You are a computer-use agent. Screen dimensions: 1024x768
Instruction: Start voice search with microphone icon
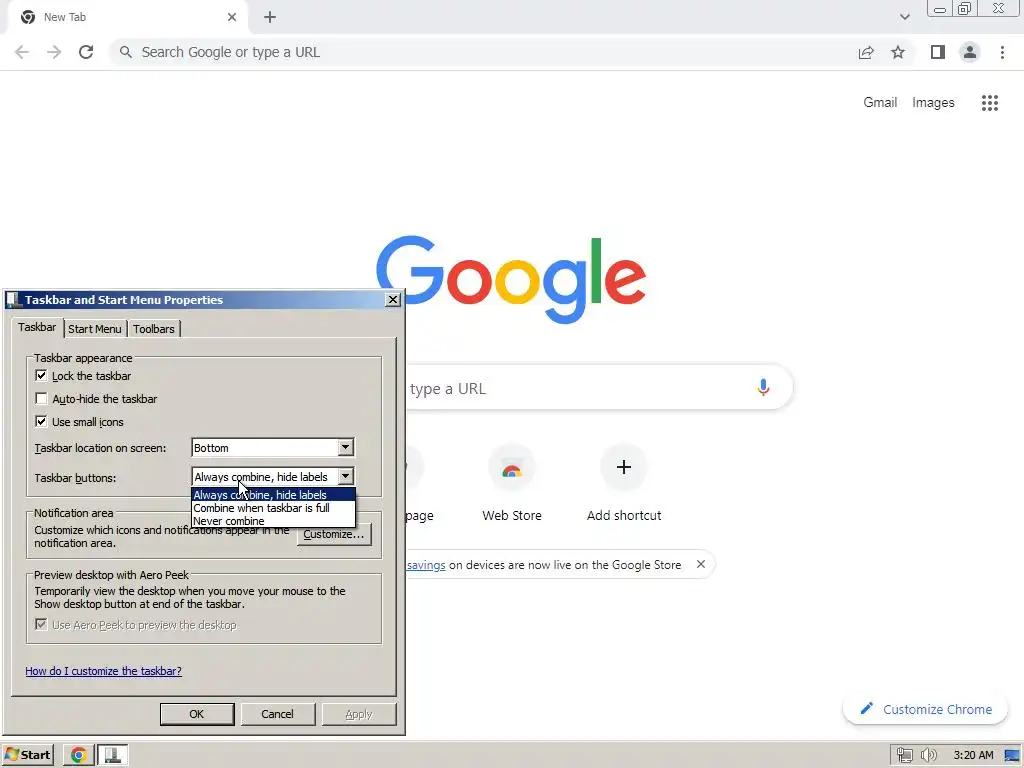[x=763, y=387]
